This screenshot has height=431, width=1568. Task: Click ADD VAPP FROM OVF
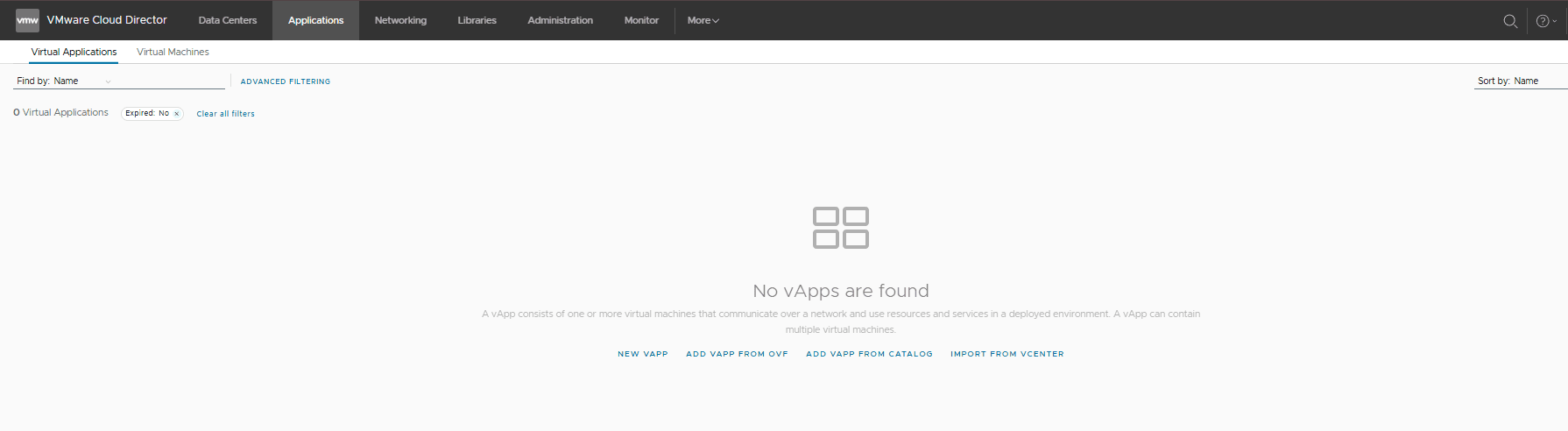pyautogui.click(x=737, y=354)
